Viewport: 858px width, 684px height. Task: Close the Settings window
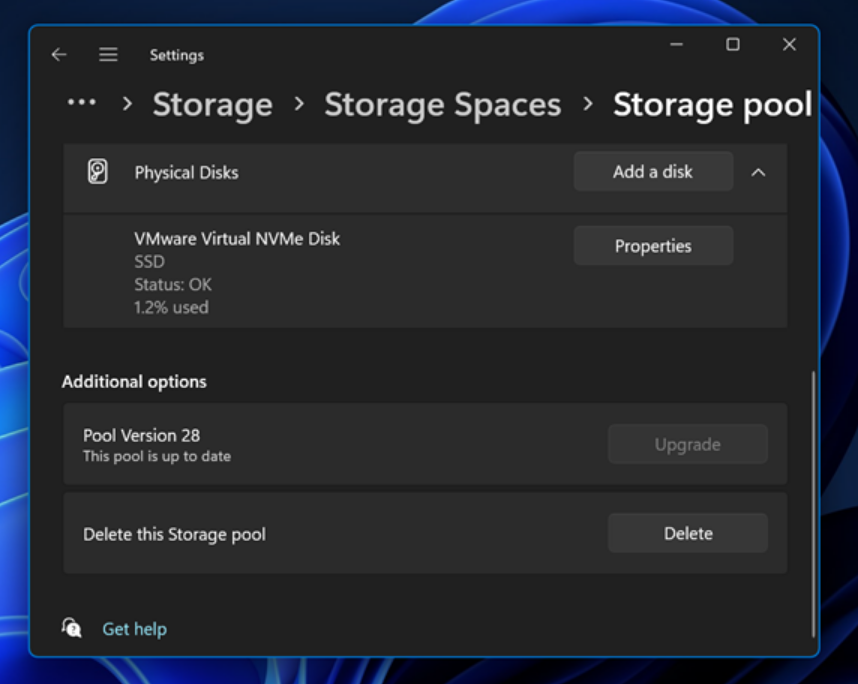pyautogui.click(x=789, y=44)
